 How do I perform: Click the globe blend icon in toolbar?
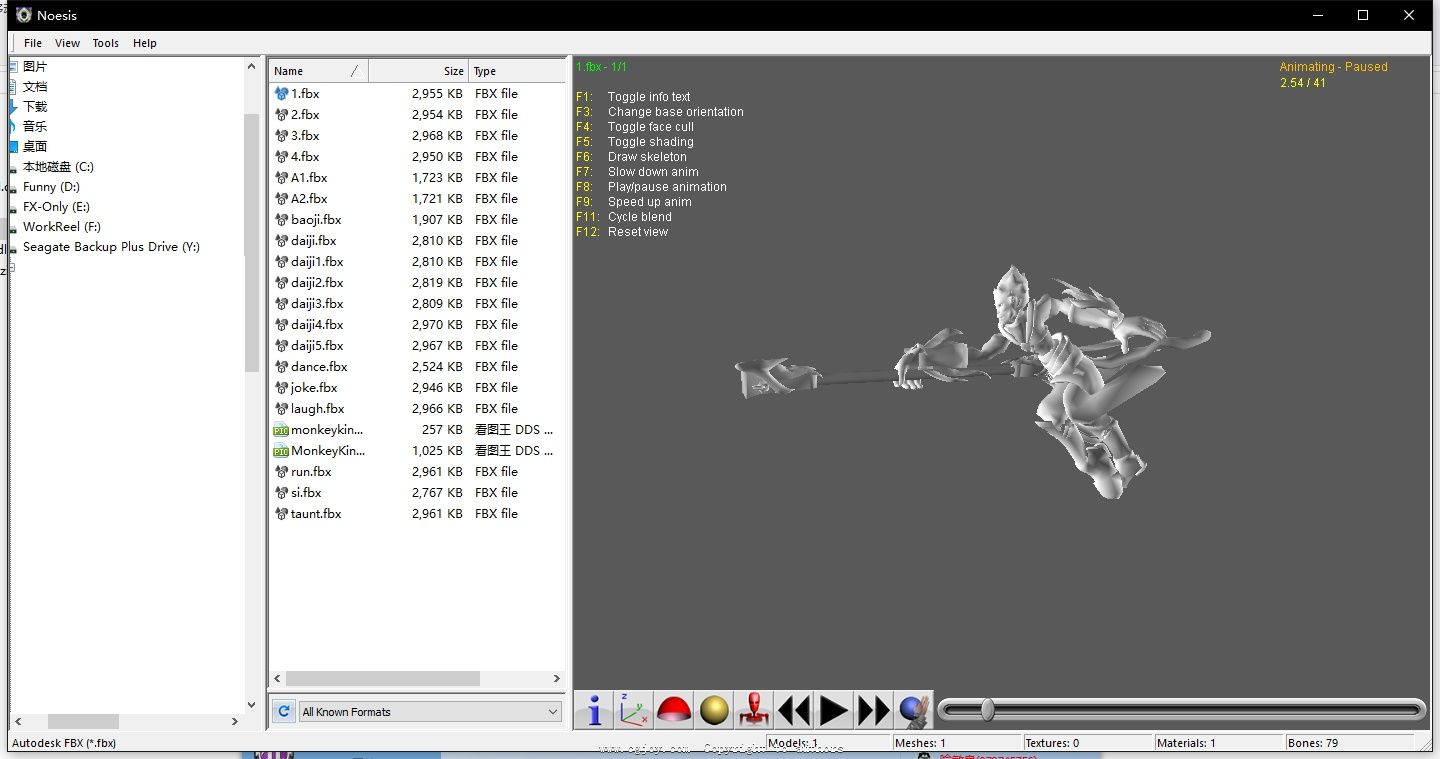coord(914,710)
